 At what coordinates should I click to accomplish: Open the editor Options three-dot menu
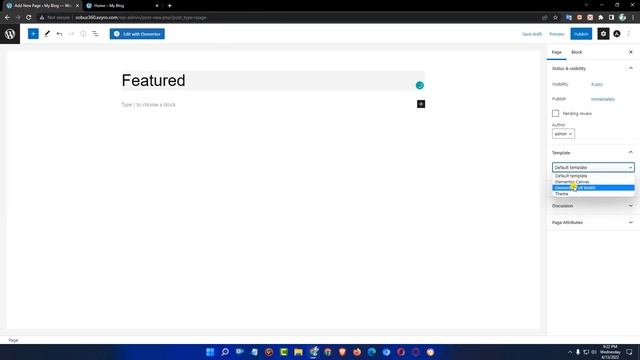(x=629, y=34)
